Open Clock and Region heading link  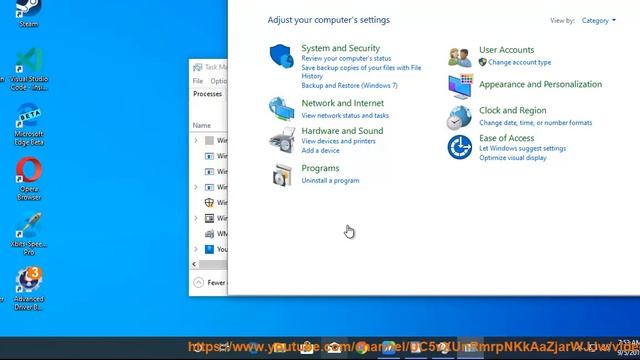(x=513, y=111)
